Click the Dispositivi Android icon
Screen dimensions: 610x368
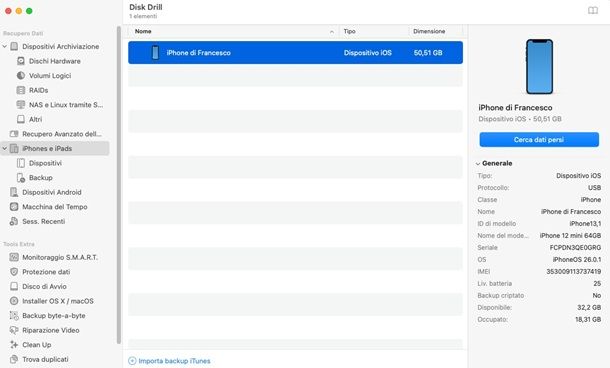point(14,192)
